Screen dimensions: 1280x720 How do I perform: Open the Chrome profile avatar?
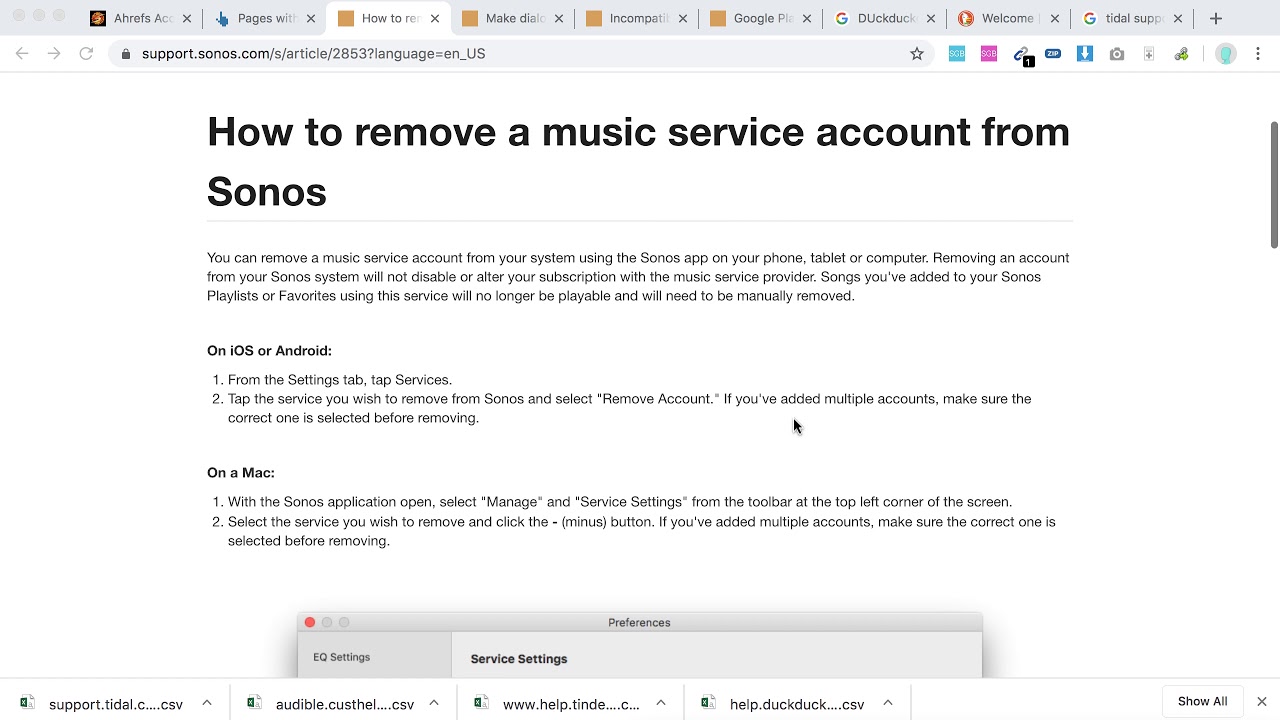(x=1225, y=54)
